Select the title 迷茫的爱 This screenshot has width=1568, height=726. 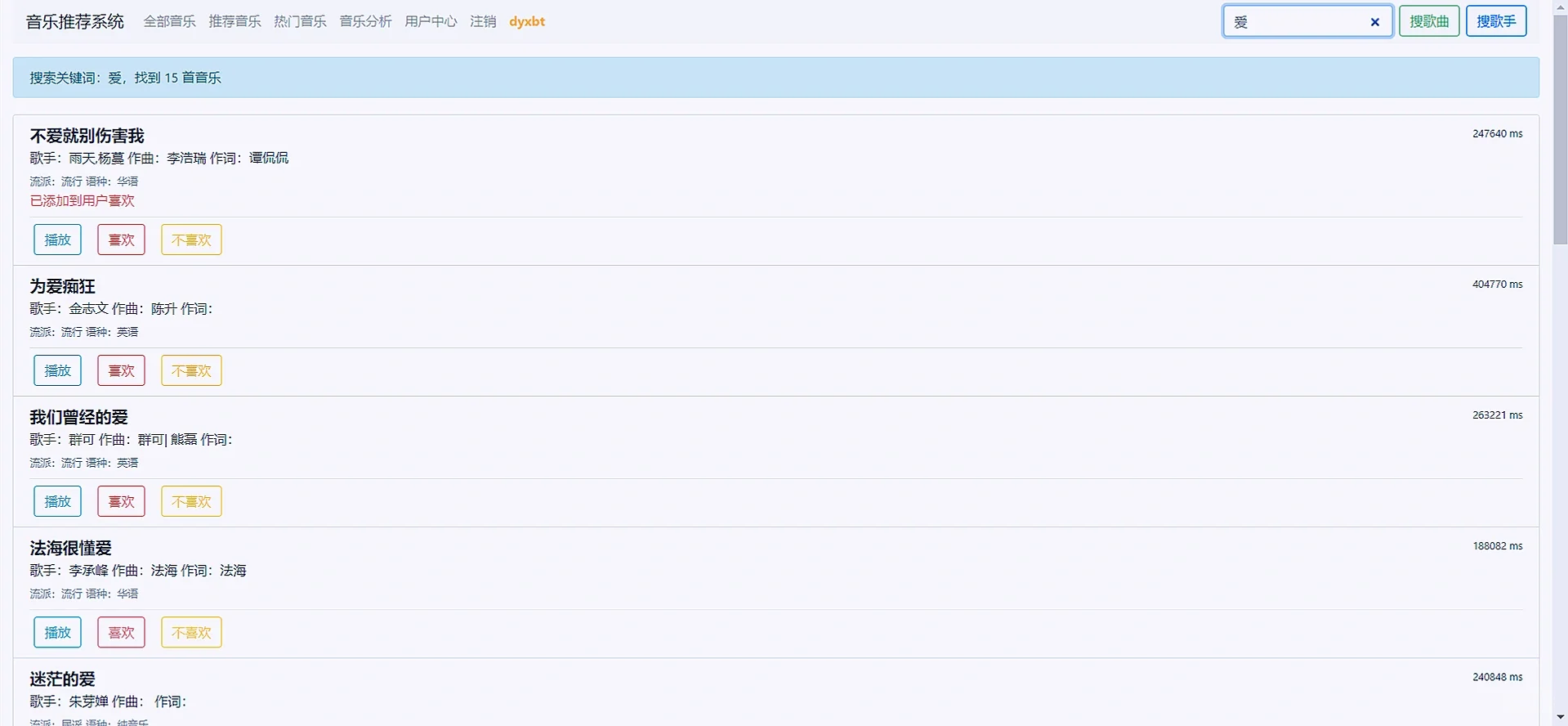63,679
